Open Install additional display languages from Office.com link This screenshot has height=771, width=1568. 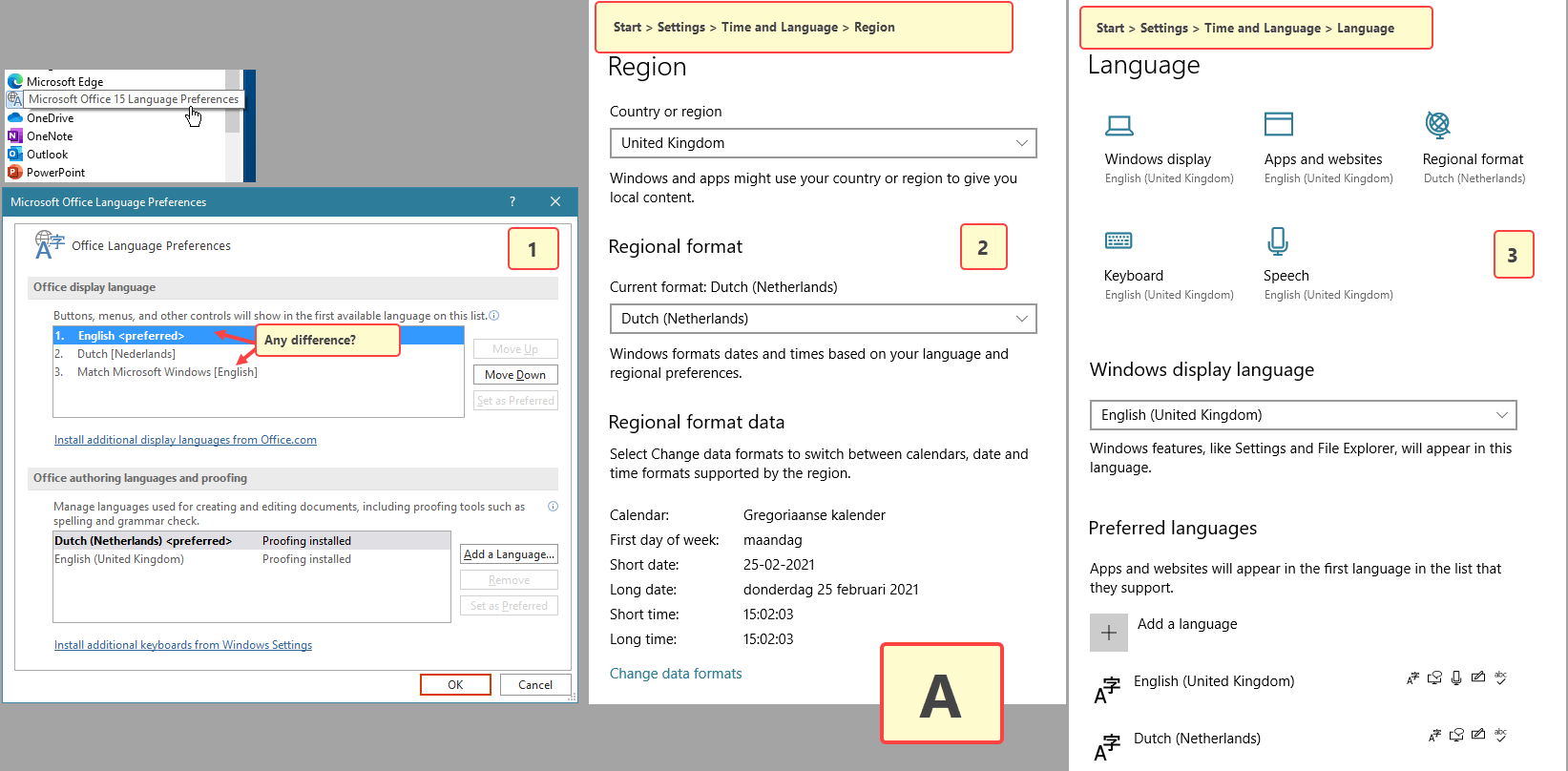(185, 440)
